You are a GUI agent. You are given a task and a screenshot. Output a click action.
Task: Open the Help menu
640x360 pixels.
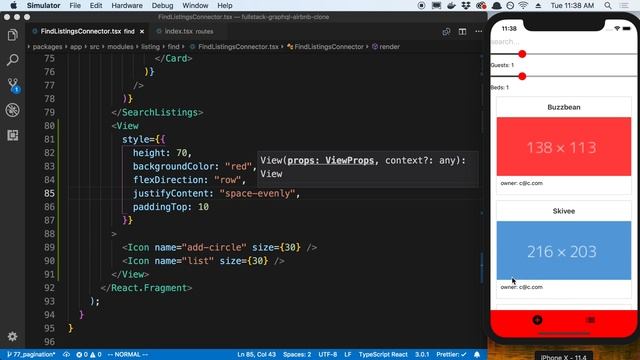(224, 6)
